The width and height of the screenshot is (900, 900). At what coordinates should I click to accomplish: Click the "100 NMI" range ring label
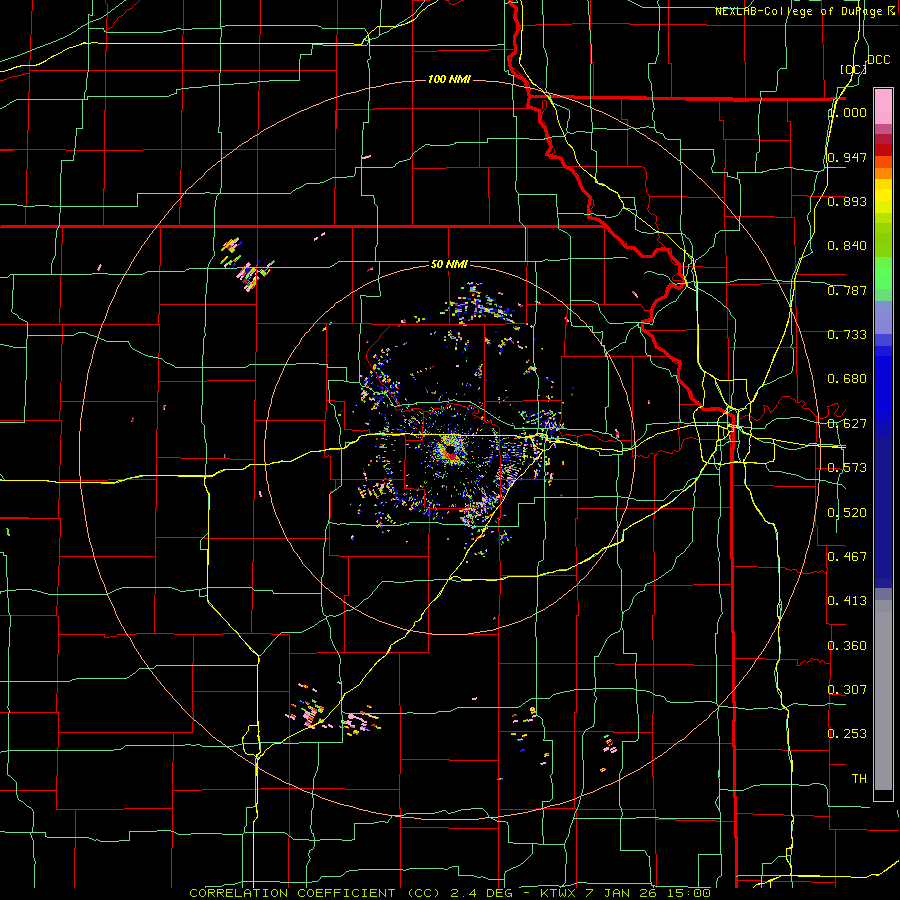click(x=449, y=79)
